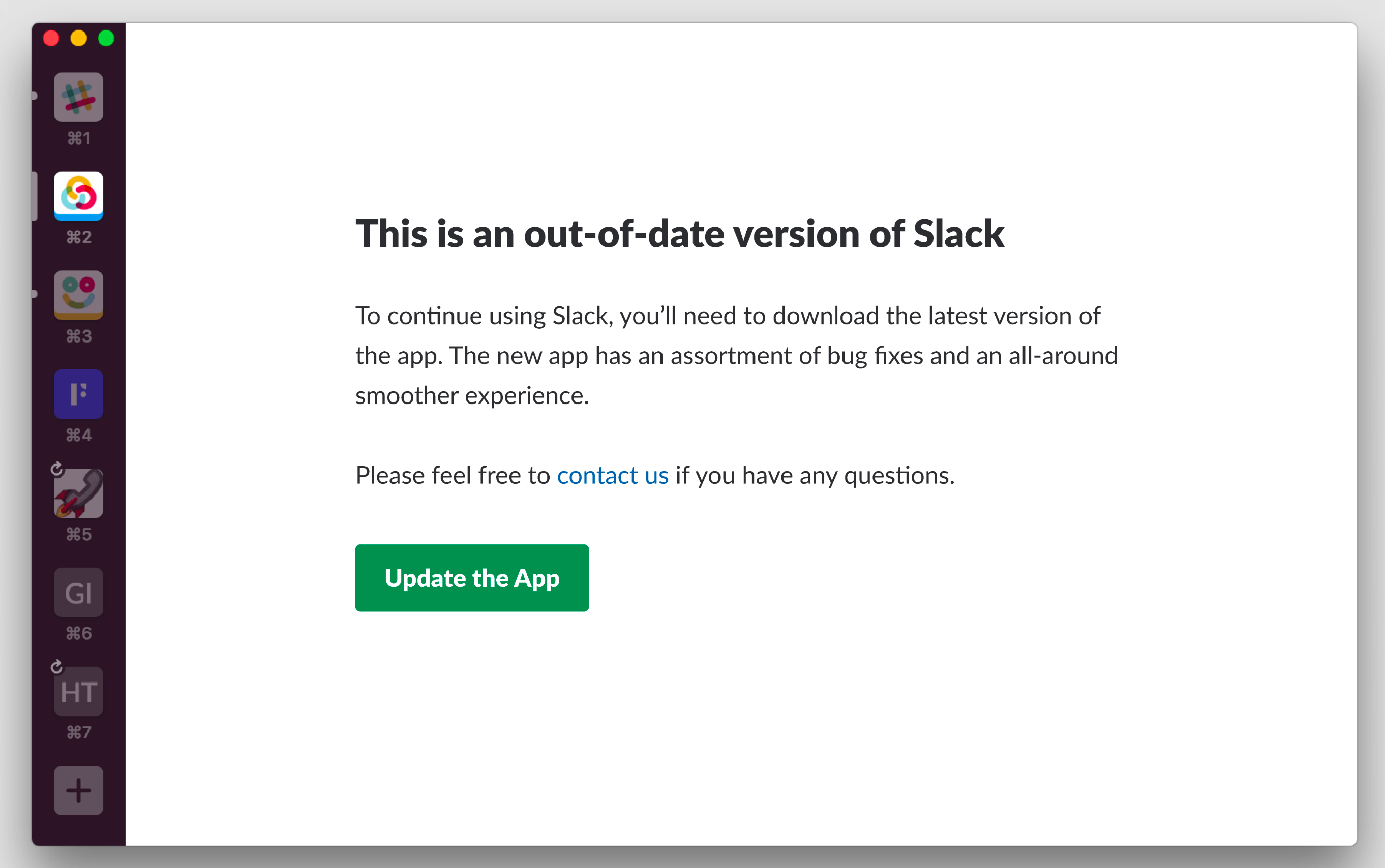The width and height of the screenshot is (1385, 868).
Task: Open the contact us link
Action: coord(612,475)
